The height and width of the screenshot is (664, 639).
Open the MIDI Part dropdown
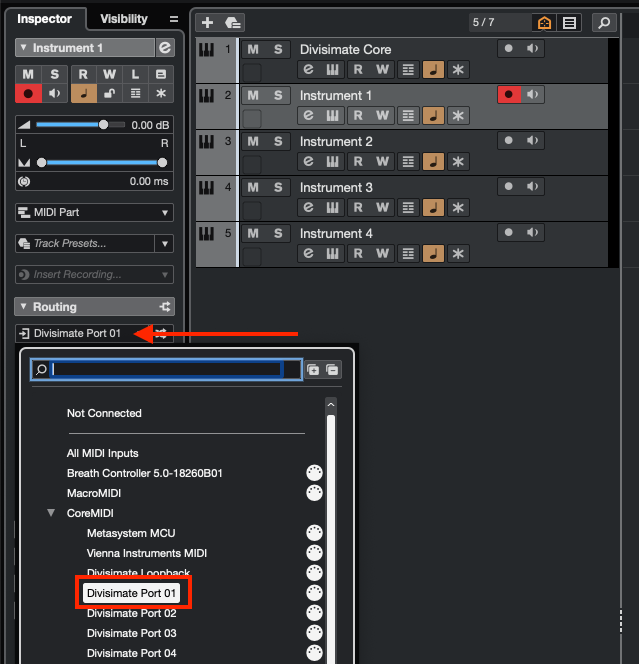[94, 213]
